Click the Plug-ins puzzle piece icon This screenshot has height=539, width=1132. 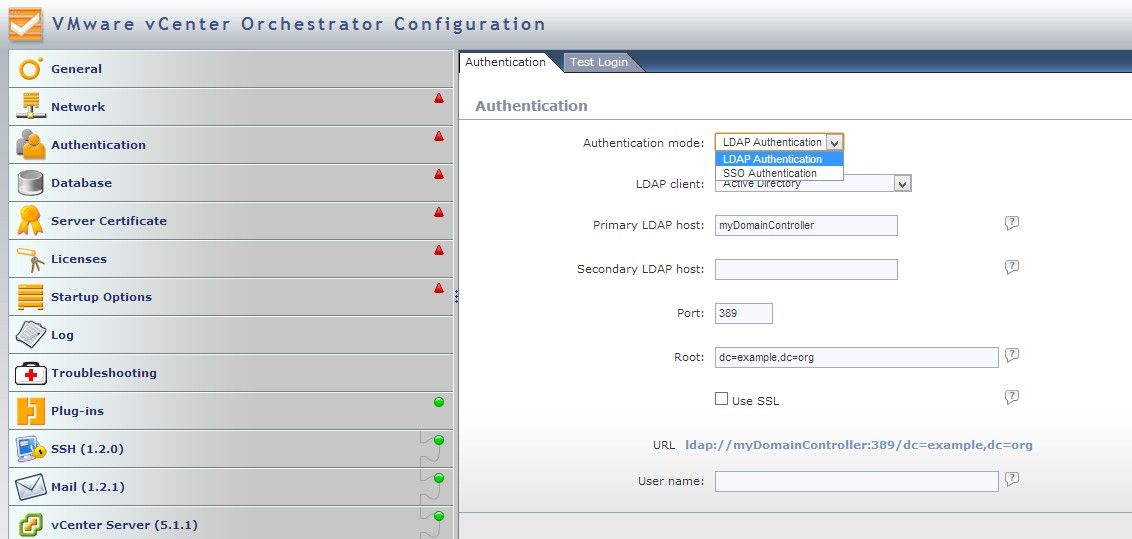pos(31,411)
